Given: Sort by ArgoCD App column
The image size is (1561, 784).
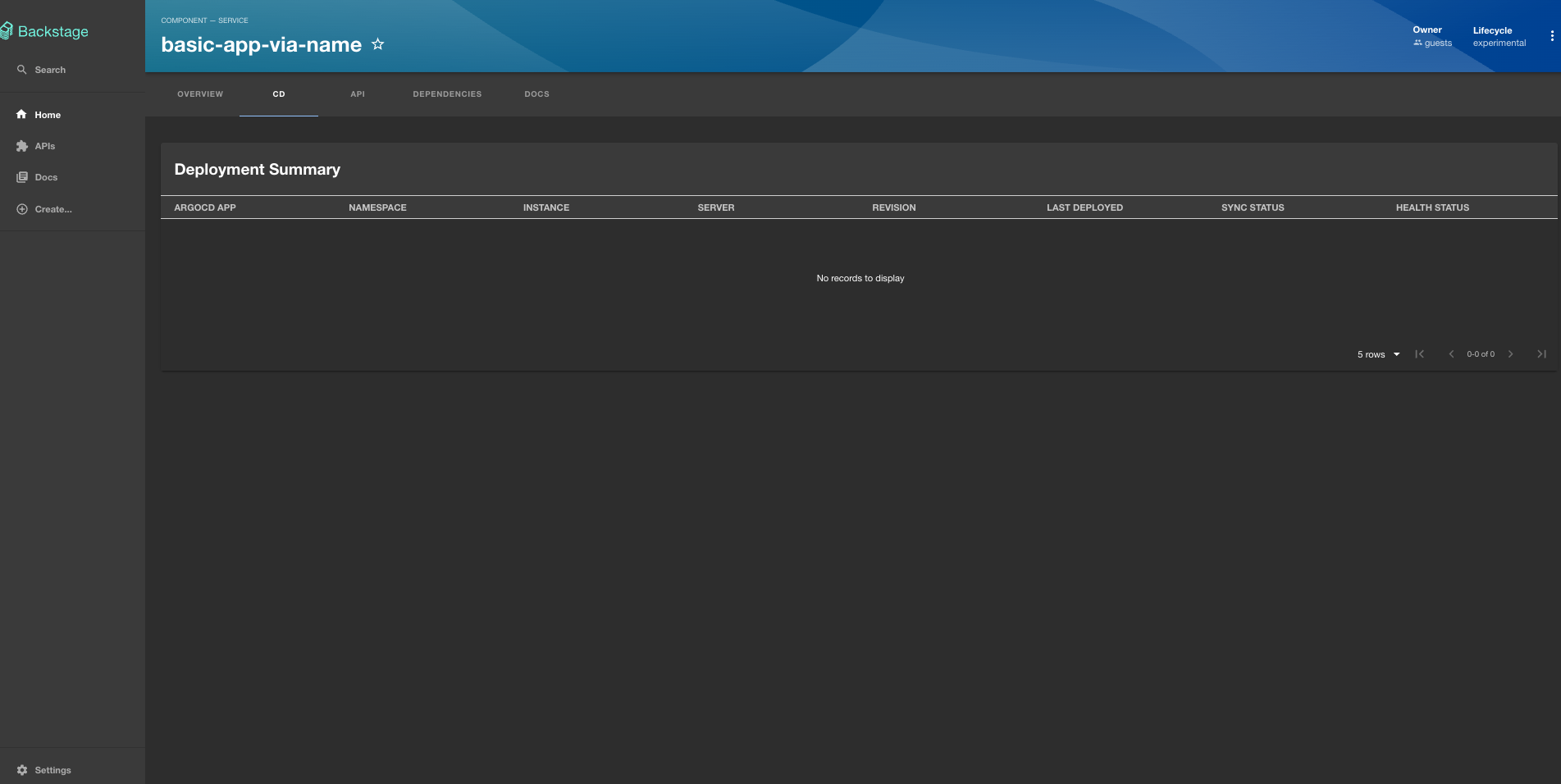Looking at the screenshot, I should click(x=205, y=207).
